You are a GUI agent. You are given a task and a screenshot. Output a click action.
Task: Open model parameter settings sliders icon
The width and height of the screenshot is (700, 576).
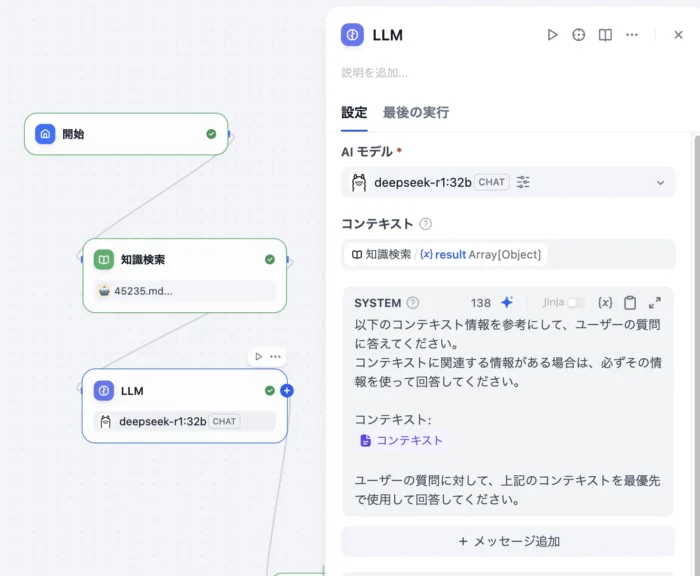point(523,183)
